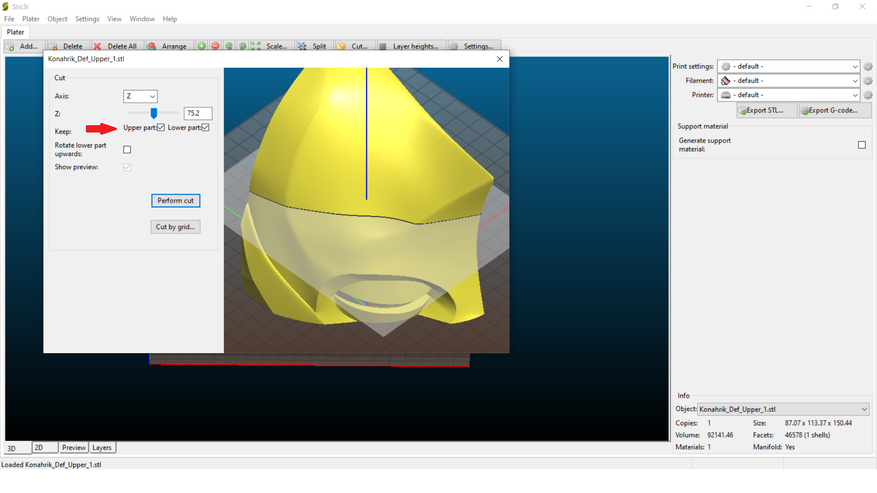
Task: Open the Printer preset dropdown
Action: click(x=789, y=95)
